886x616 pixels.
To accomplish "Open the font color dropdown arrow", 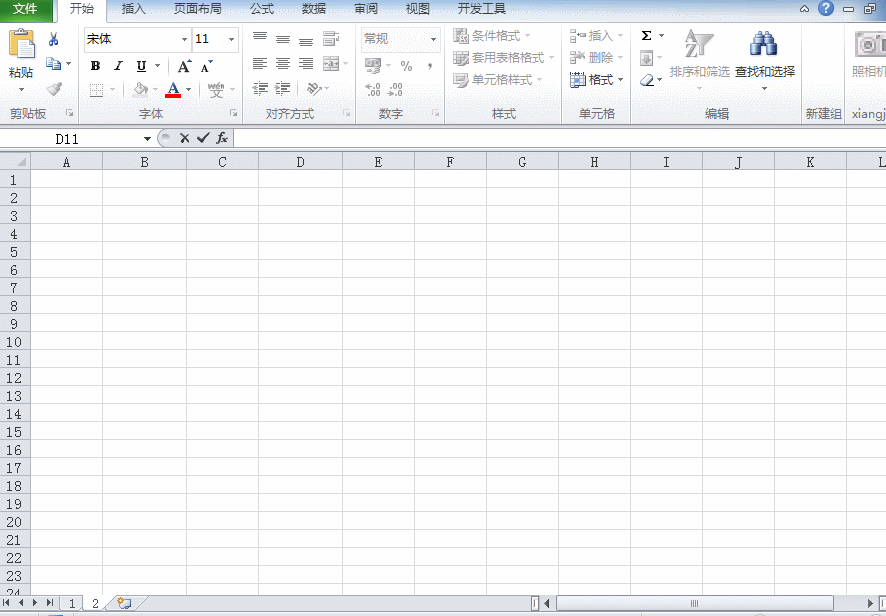I will (x=188, y=89).
